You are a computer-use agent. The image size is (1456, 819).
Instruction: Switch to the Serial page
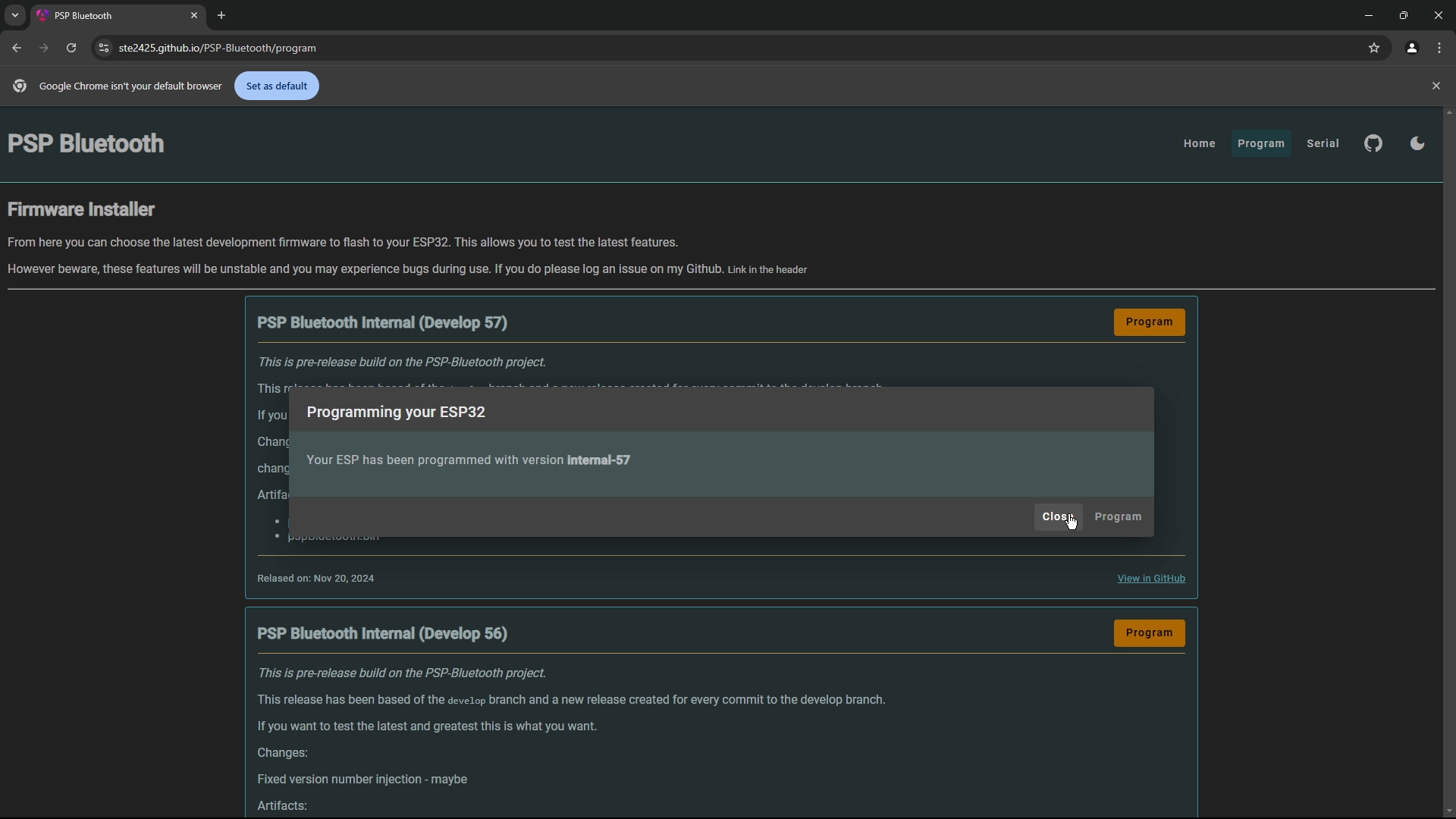tap(1323, 143)
